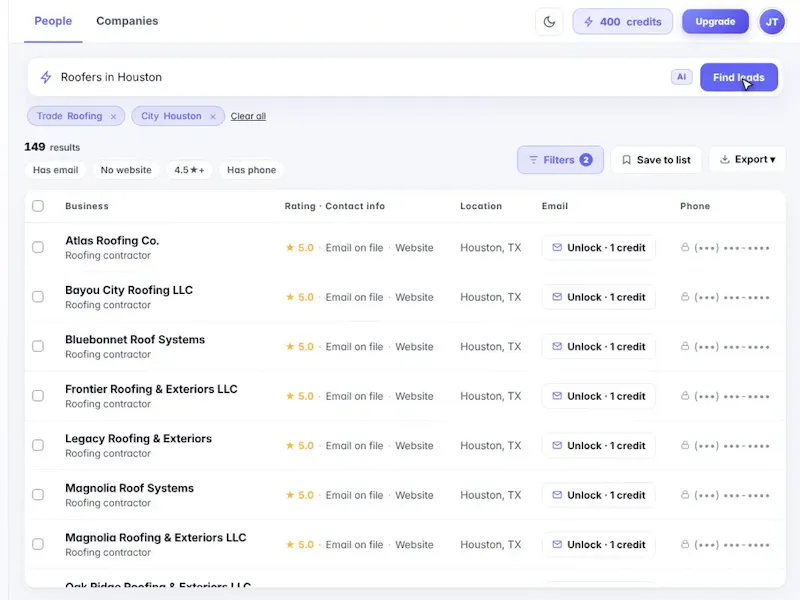Image resolution: width=800 pixels, height=600 pixels.
Task: Toggle dark mode moon icon
Action: 549,22
